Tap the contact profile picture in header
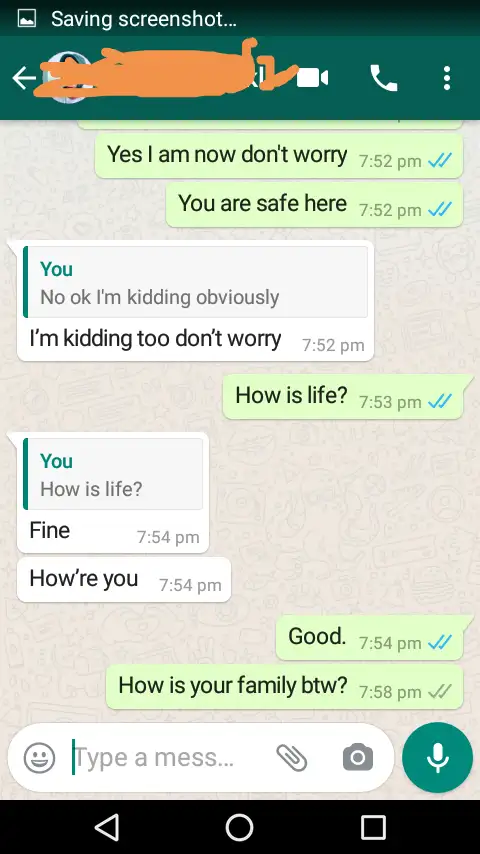Screen dimensions: 480x854 pyautogui.click(x=68, y=78)
